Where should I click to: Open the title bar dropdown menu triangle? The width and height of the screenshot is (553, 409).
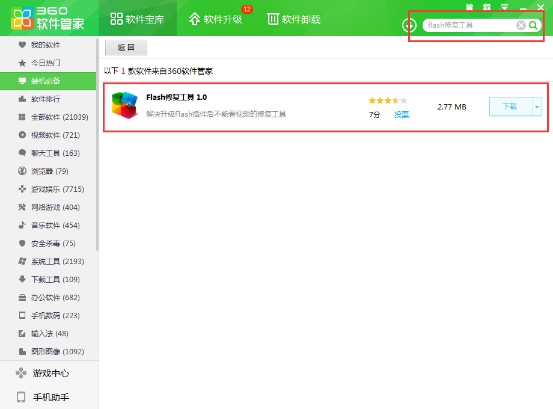(x=505, y=7)
